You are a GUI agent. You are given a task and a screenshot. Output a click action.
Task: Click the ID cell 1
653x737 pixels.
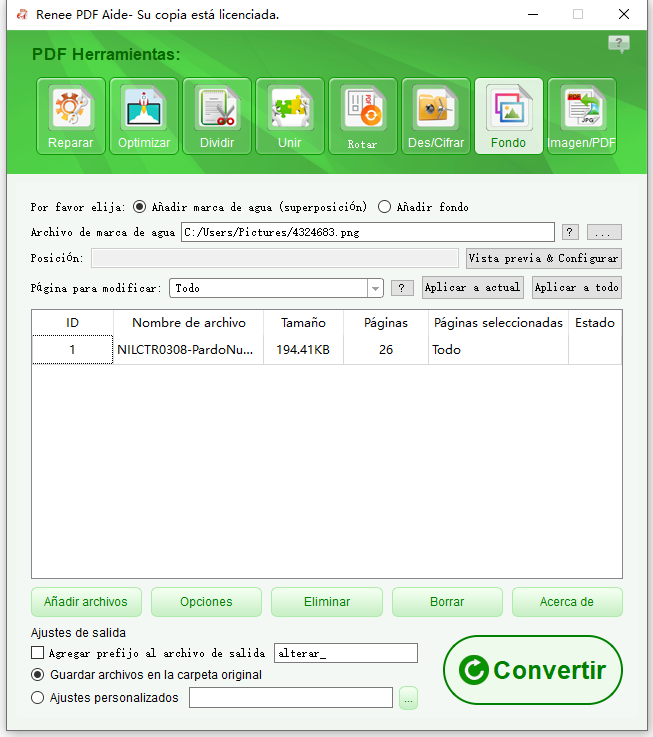coord(72,350)
